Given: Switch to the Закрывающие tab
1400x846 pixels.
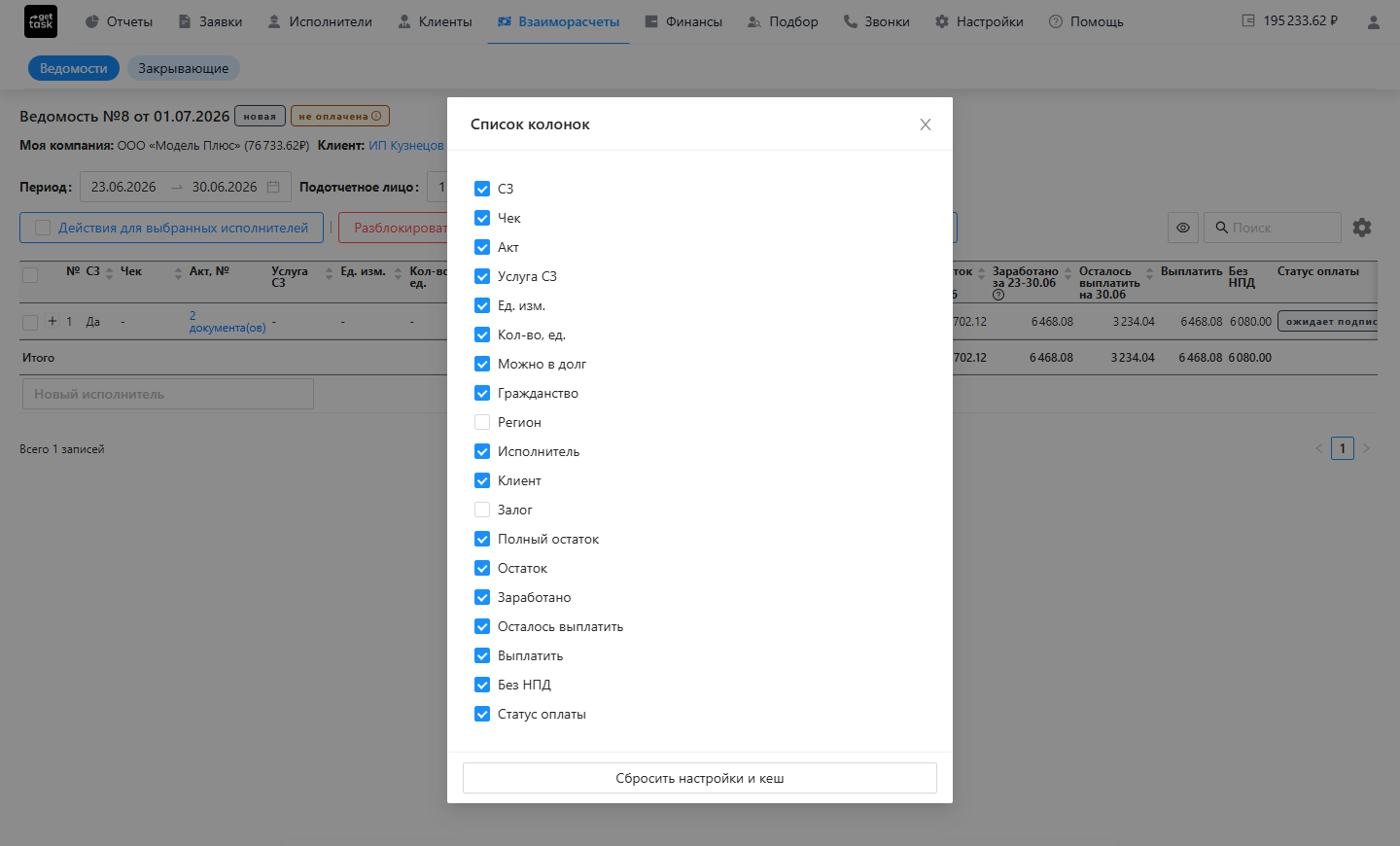Looking at the screenshot, I should pos(184,68).
